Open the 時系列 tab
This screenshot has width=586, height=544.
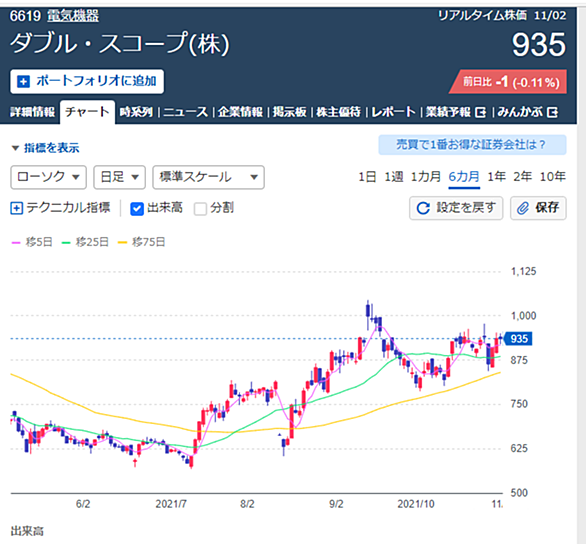(136, 112)
